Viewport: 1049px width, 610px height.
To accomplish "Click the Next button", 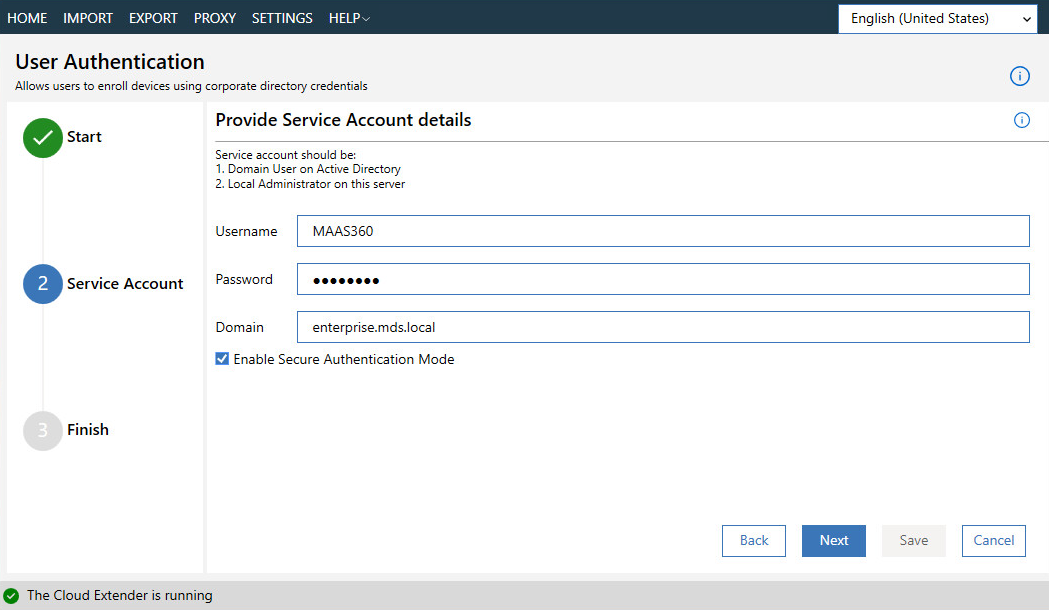I will click(833, 540).
